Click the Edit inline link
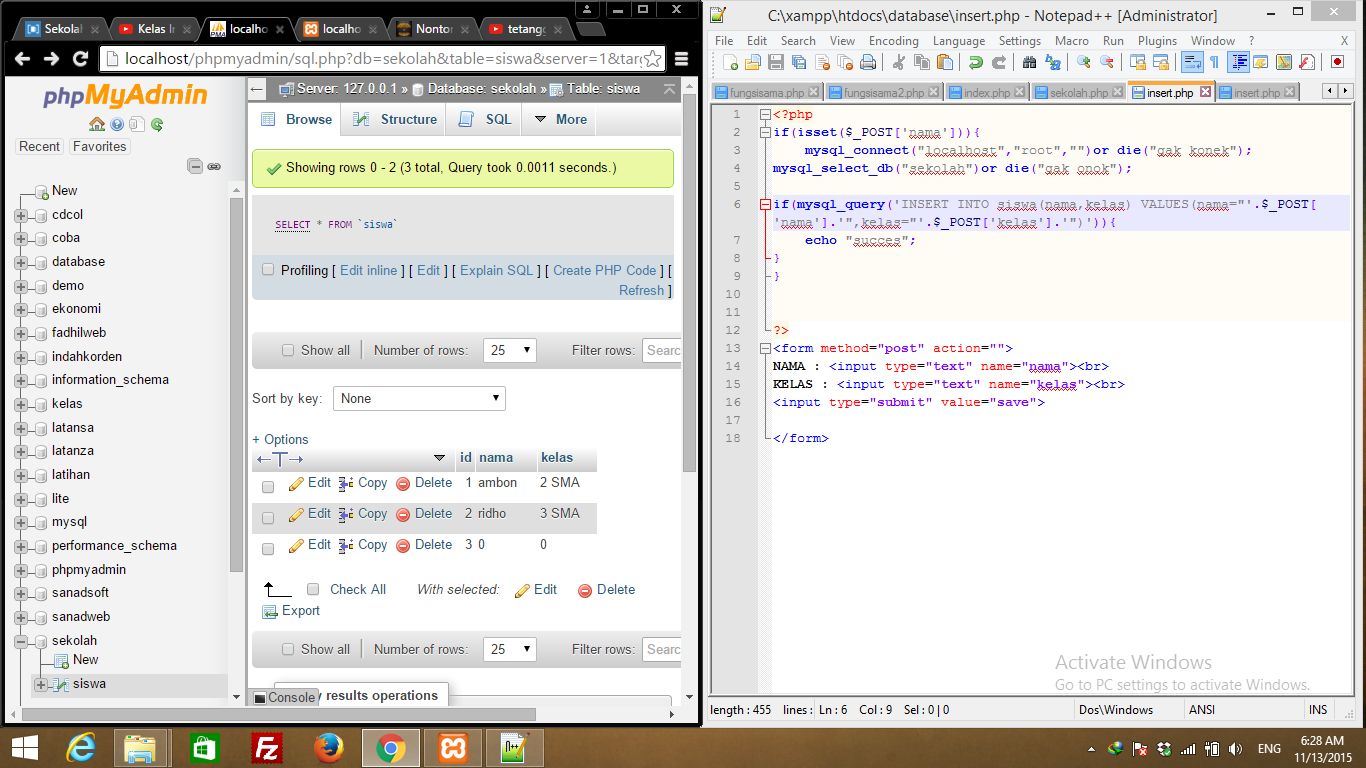The image size is (1366, 768). tap(369, 270)
